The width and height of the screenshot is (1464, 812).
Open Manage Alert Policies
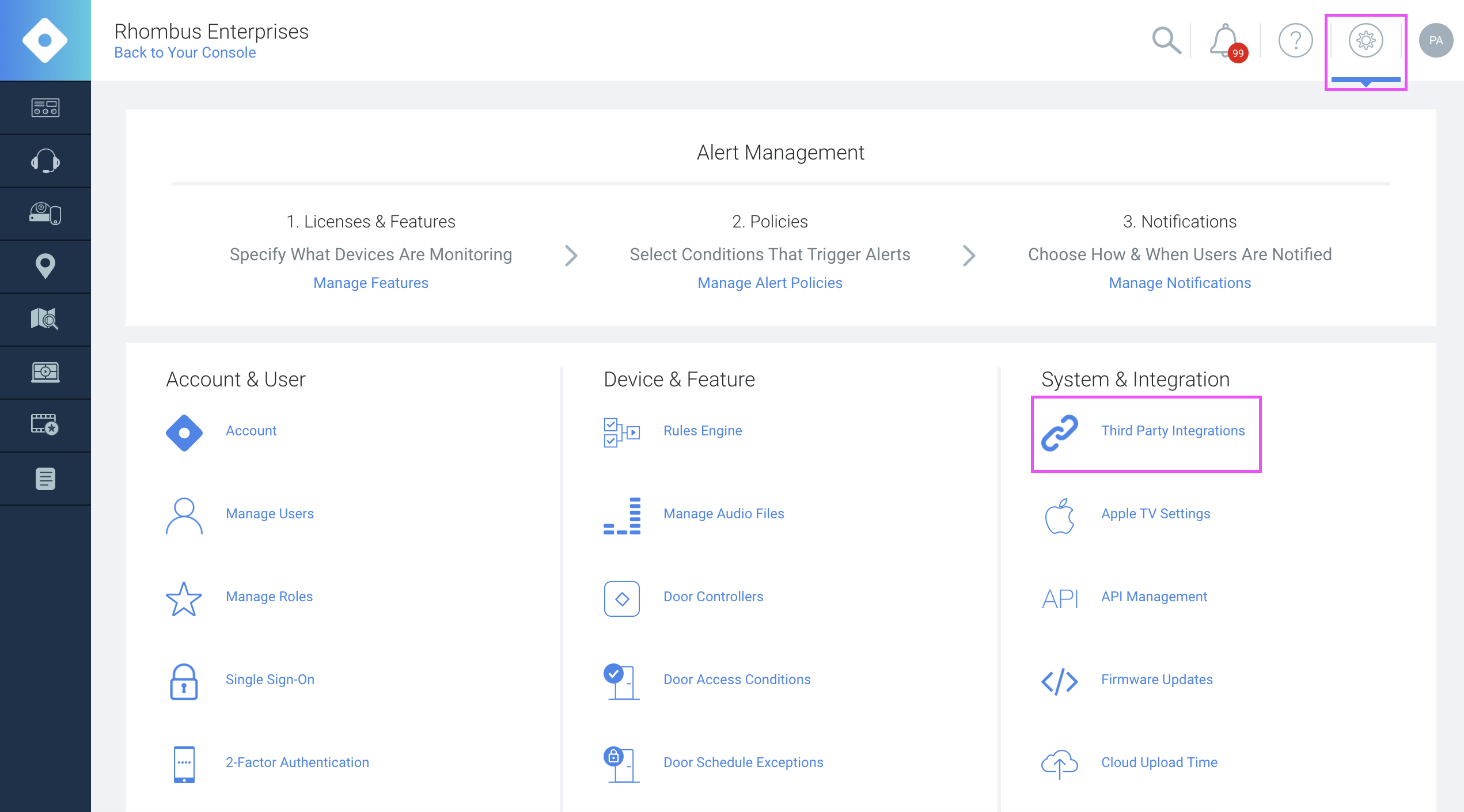pyautogui.click(x=769, y=283)
